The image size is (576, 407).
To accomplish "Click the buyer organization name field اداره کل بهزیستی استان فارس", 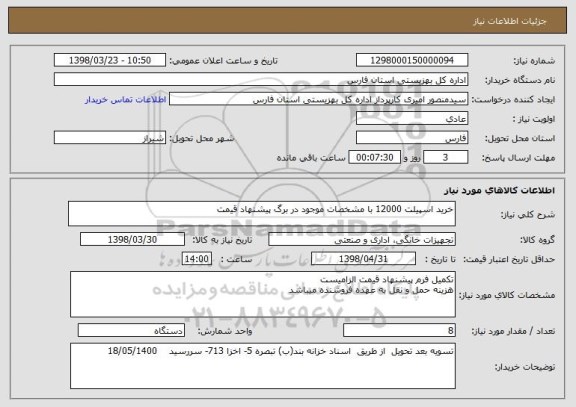I will 261,80.
